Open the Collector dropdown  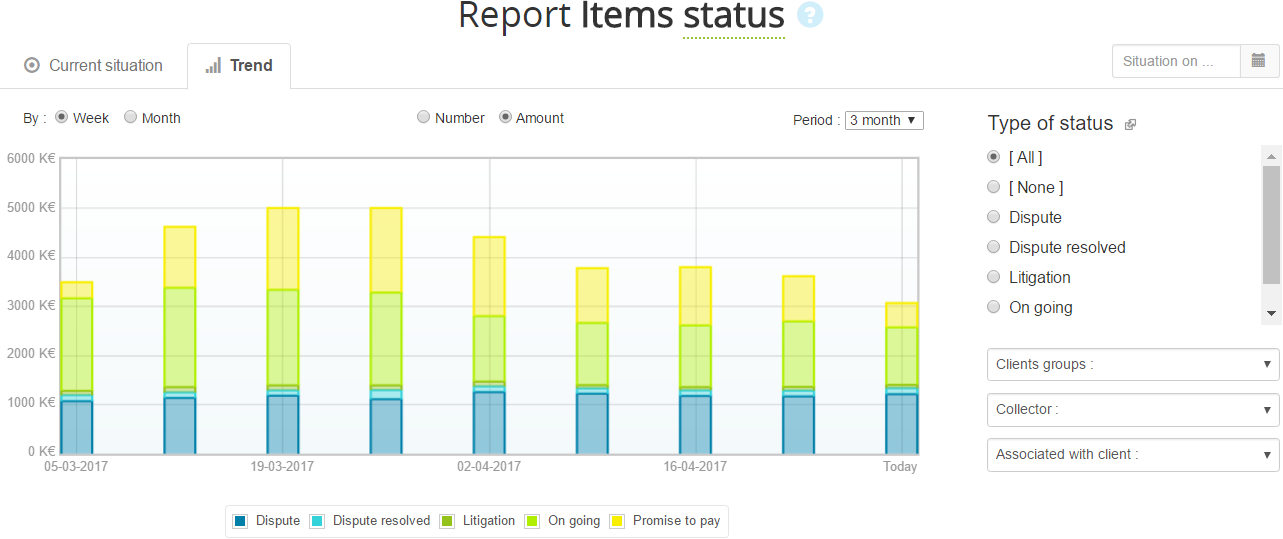tap(1132, 409)
